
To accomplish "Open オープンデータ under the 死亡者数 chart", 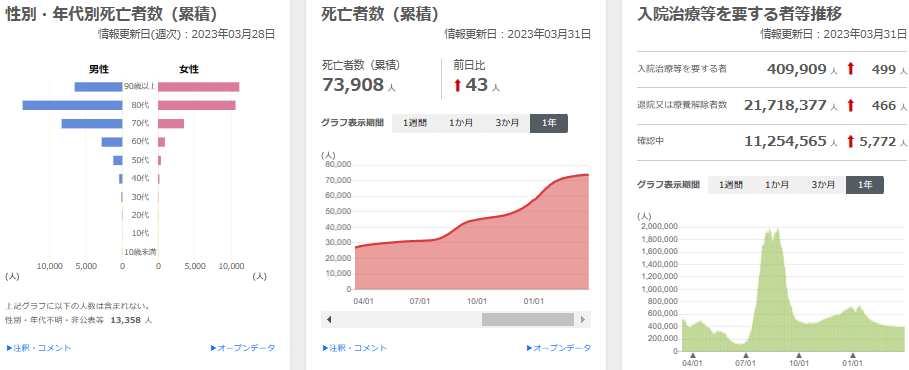I will pyautogui.click(x=558, y=348).
